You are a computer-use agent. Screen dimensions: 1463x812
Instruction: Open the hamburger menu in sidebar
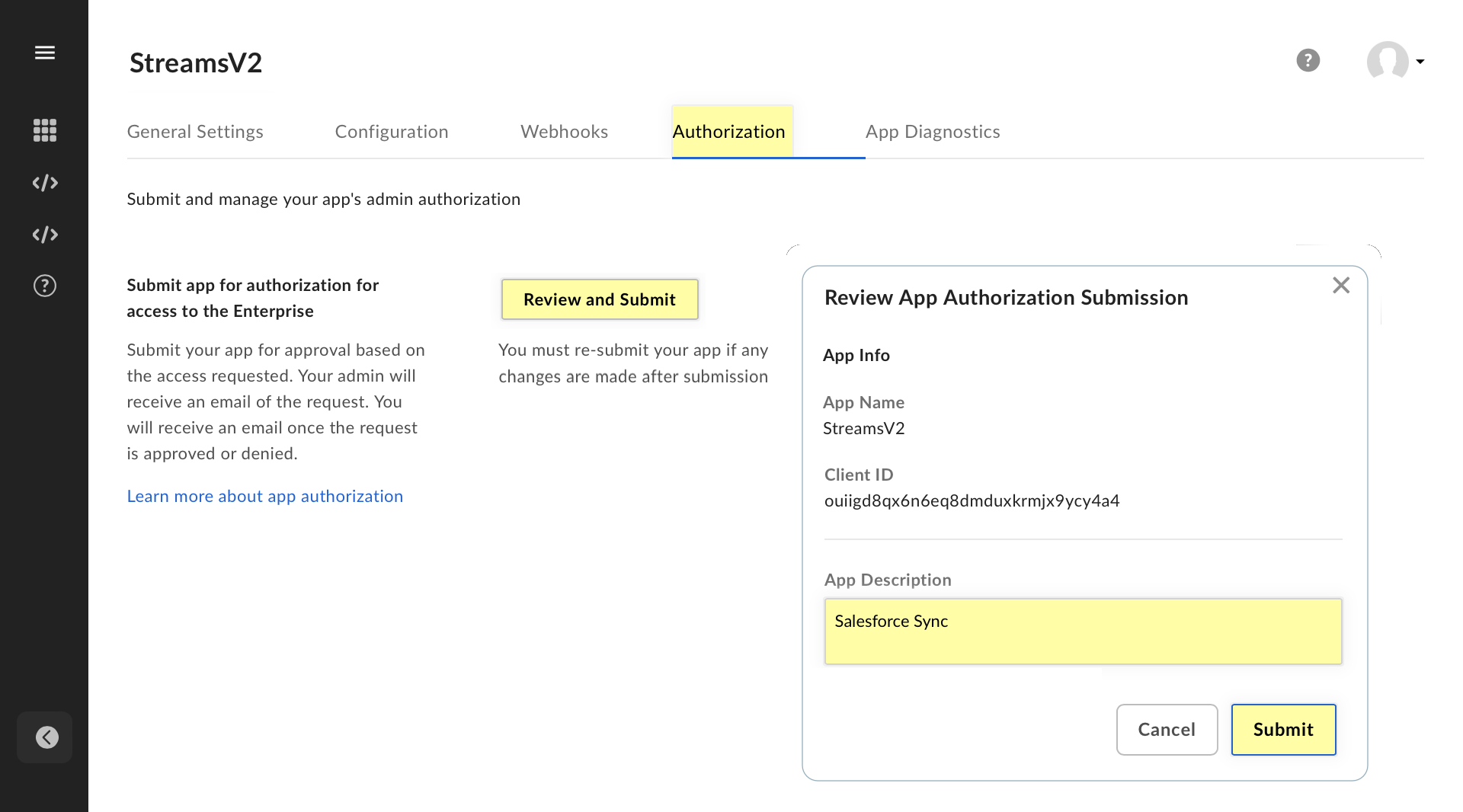click(45, 53)
